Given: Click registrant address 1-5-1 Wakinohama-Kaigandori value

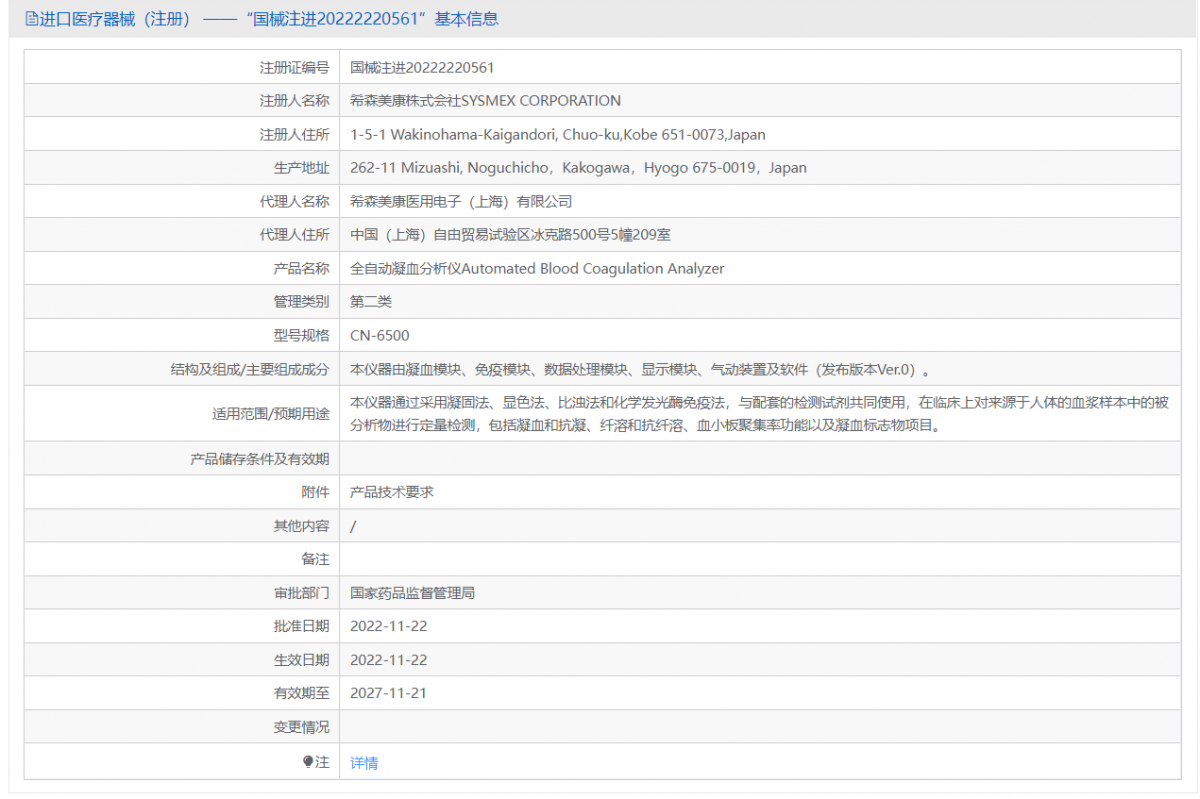Looking at the screenshot, I should [558, 135].
